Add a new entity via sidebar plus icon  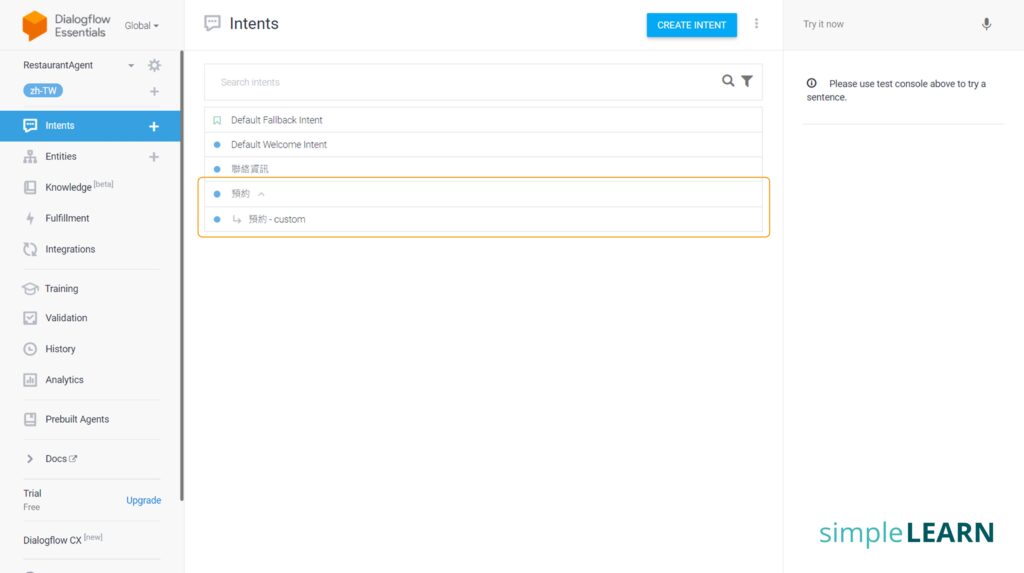coord(154,157)
